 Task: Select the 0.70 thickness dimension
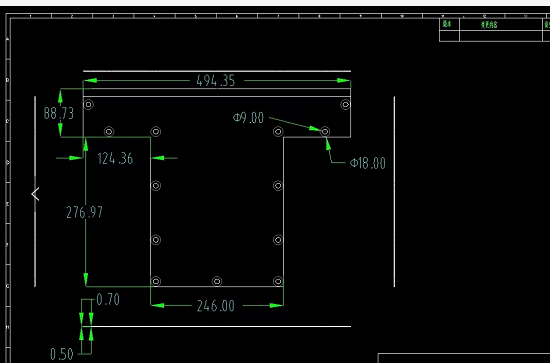click(108, 300)
